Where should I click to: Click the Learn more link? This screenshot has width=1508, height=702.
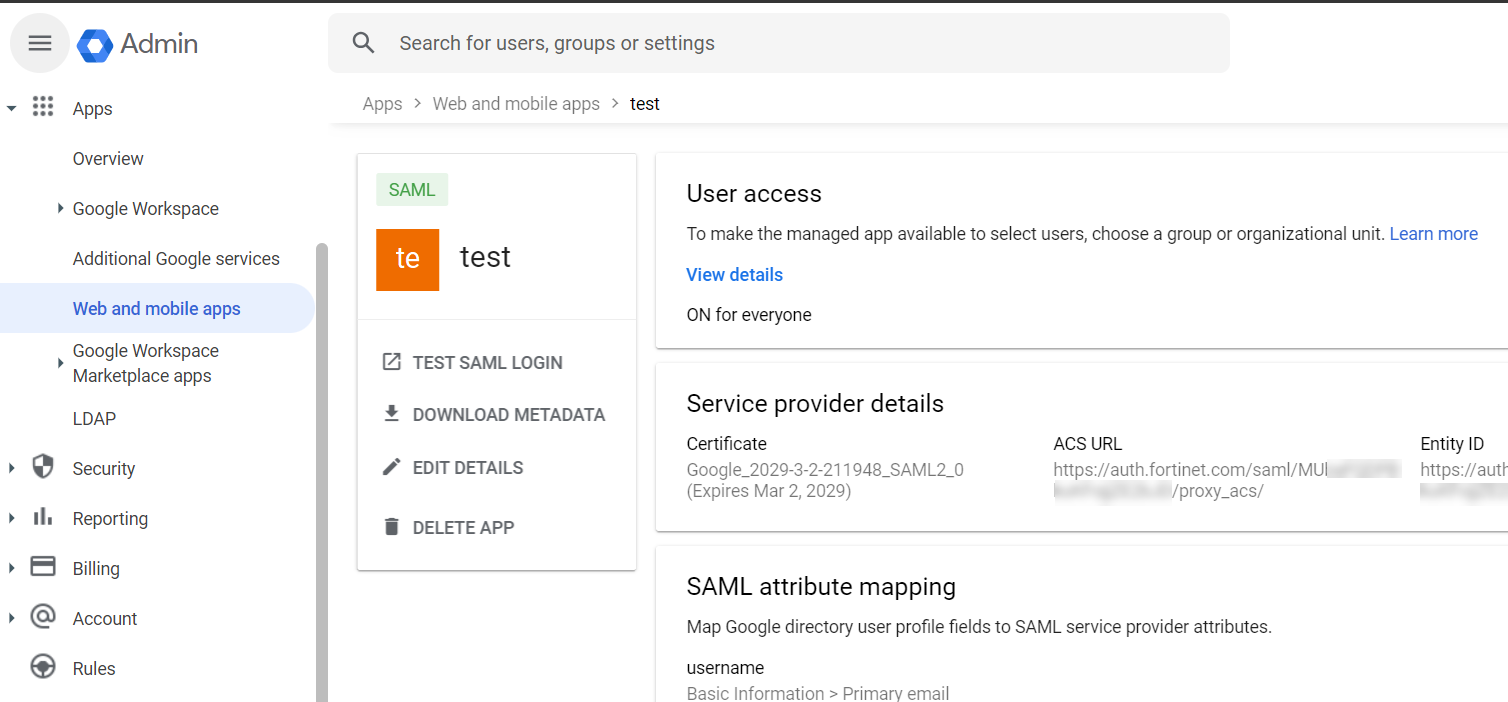1433,233
